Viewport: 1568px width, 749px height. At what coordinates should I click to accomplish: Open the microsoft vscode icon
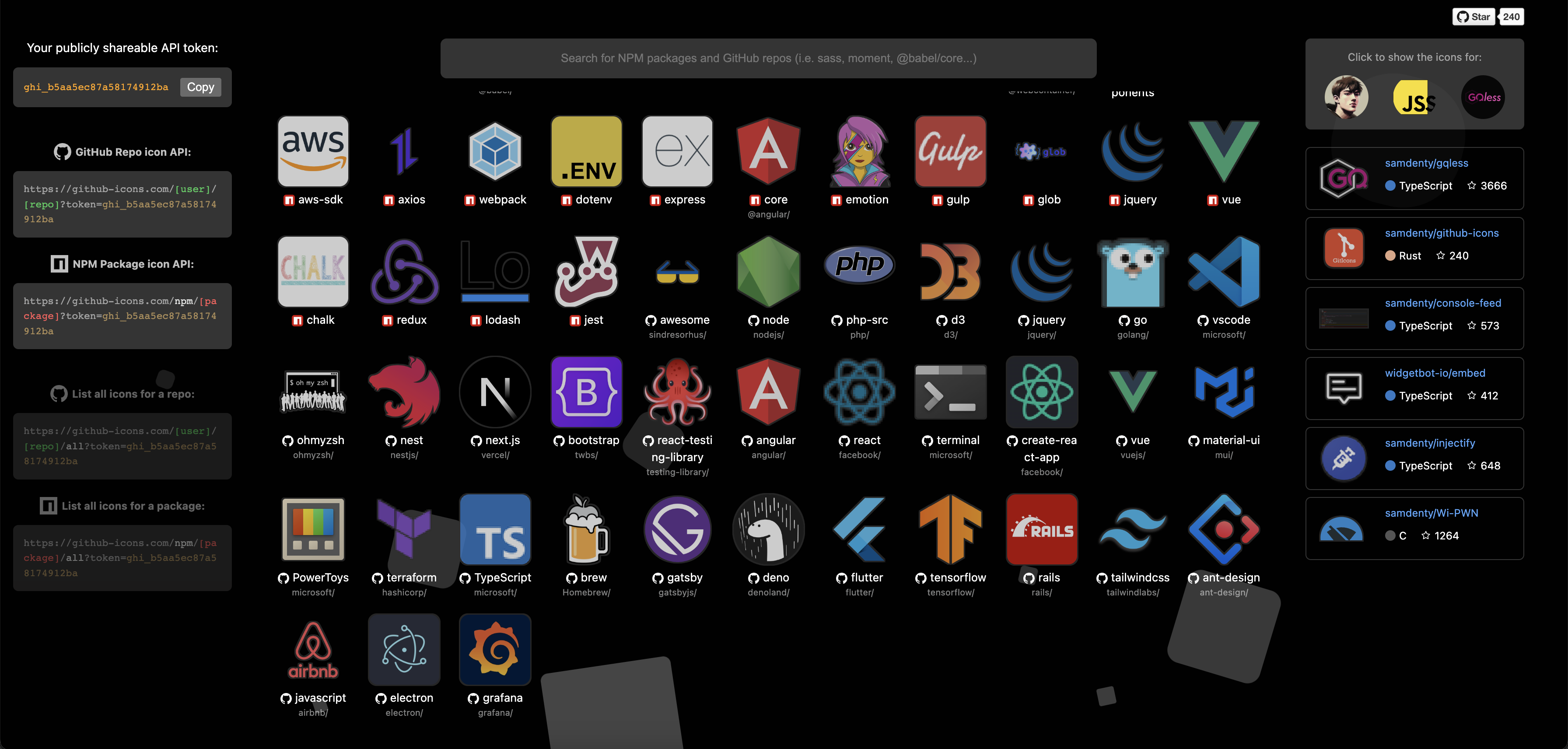pyautogui.click(x=1224, y=271)
